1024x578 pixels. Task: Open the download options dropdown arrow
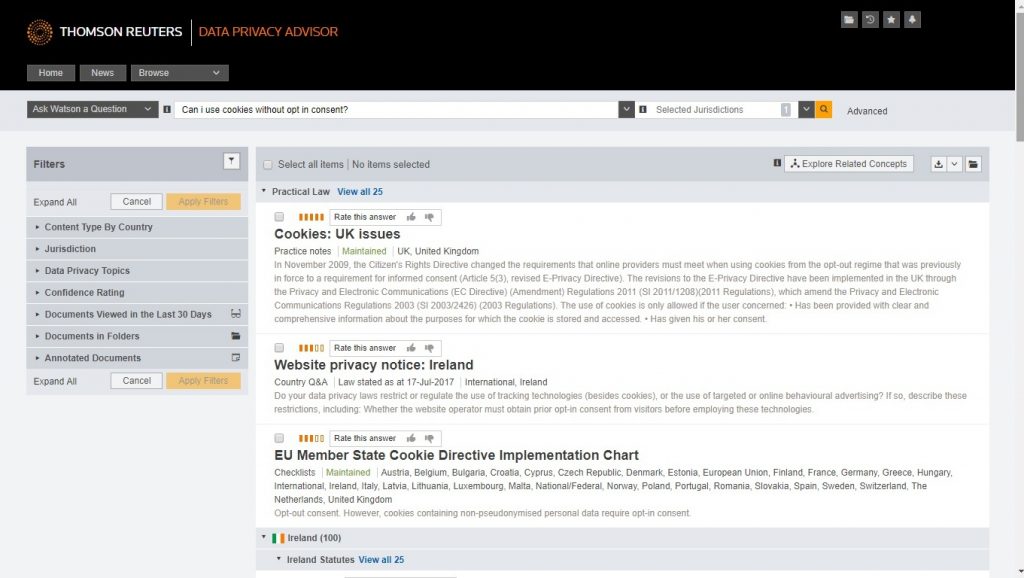pyautogui.click(x=954, y=164)
